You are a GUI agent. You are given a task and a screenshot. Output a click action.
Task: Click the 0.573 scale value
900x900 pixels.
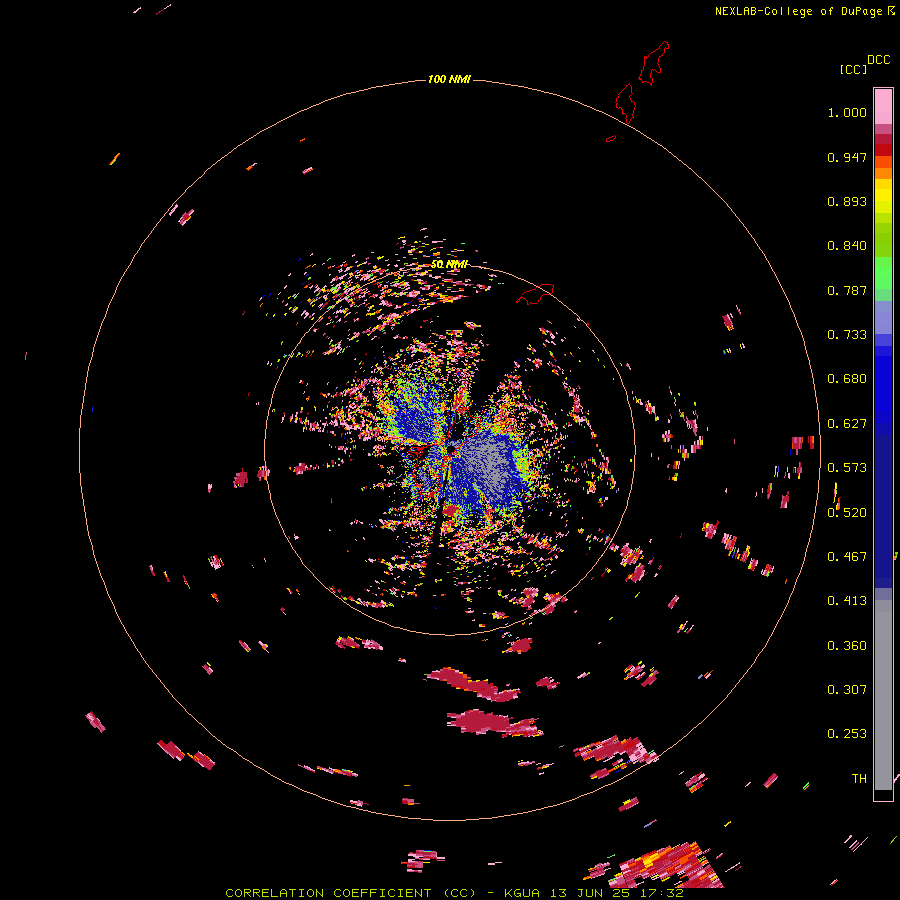coord(847,468)
